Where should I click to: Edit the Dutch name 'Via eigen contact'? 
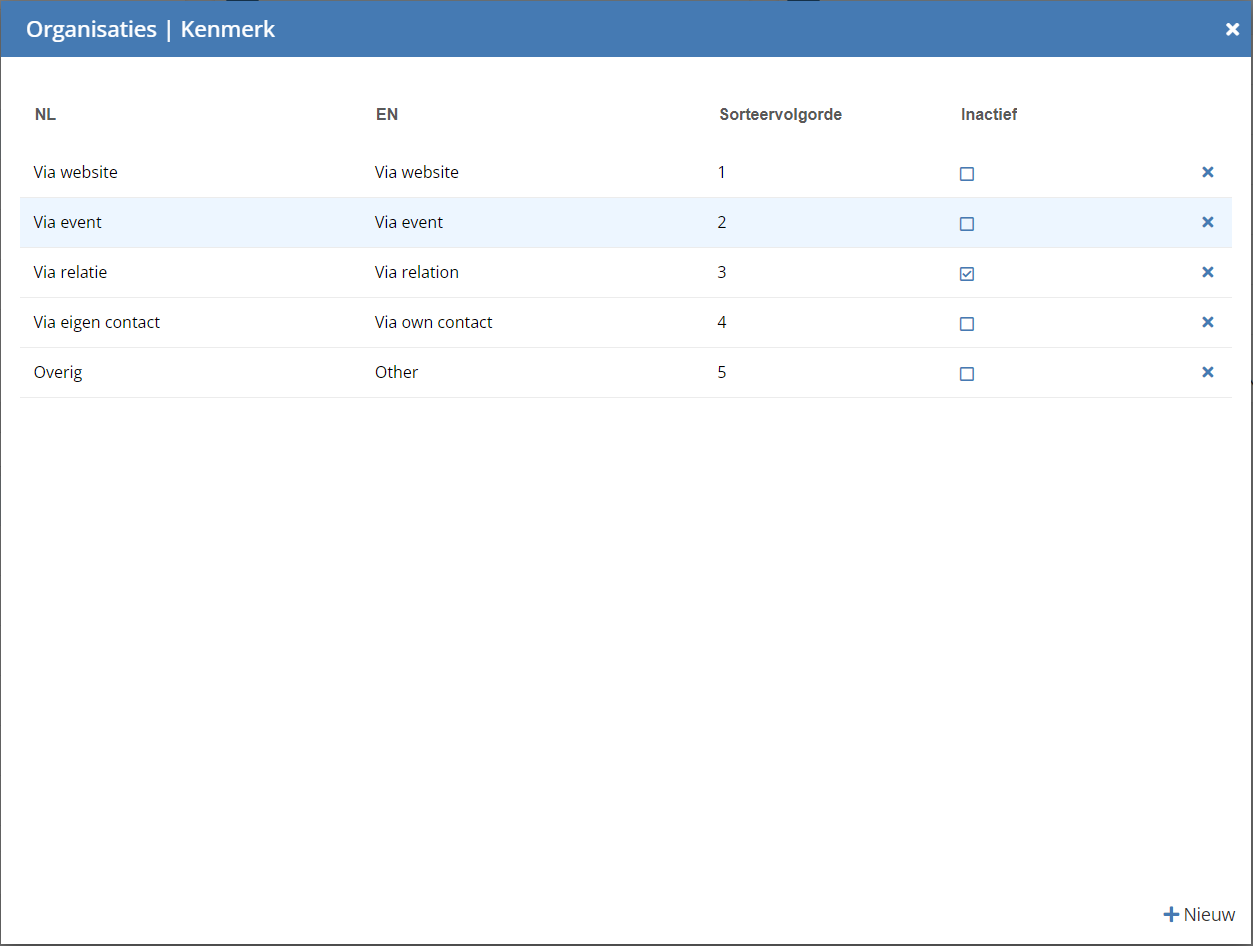pos(97,322)
